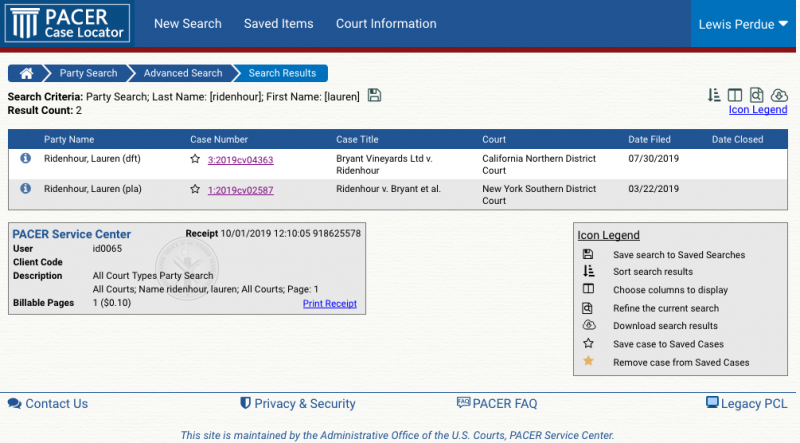This screenshot has width=800, height=443.
Task: Star case 1:2019cv02587 to save it
Action: 195,189
